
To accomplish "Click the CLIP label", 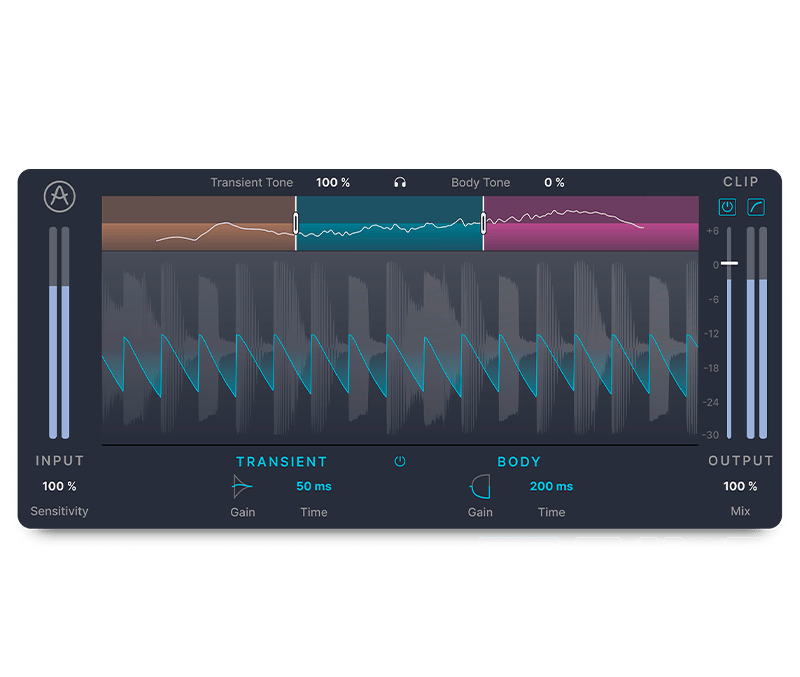I will (741, 182).
